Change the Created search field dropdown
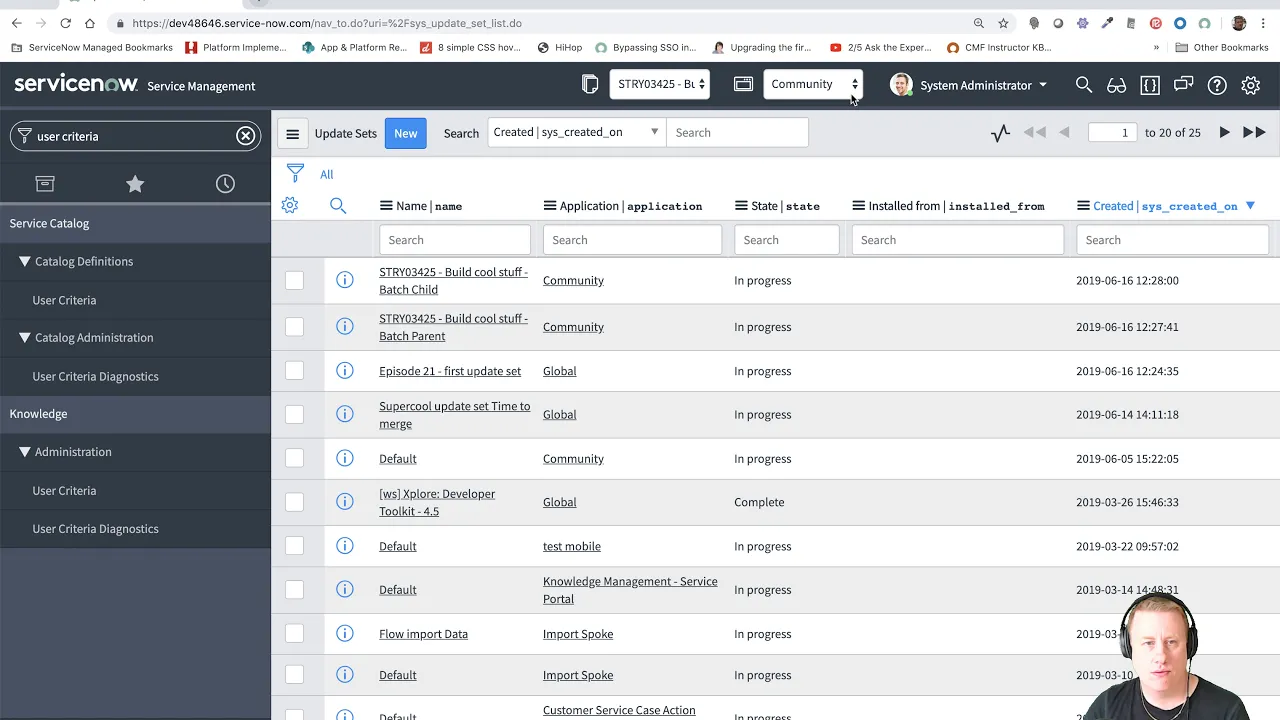Image resolution: width=1280 pixels, height=720 pixels. point(575,131)
